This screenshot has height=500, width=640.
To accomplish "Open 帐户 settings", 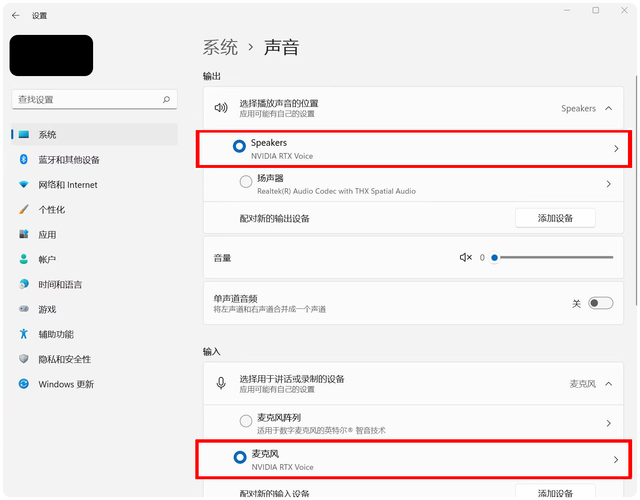I will tap(94, 259).
